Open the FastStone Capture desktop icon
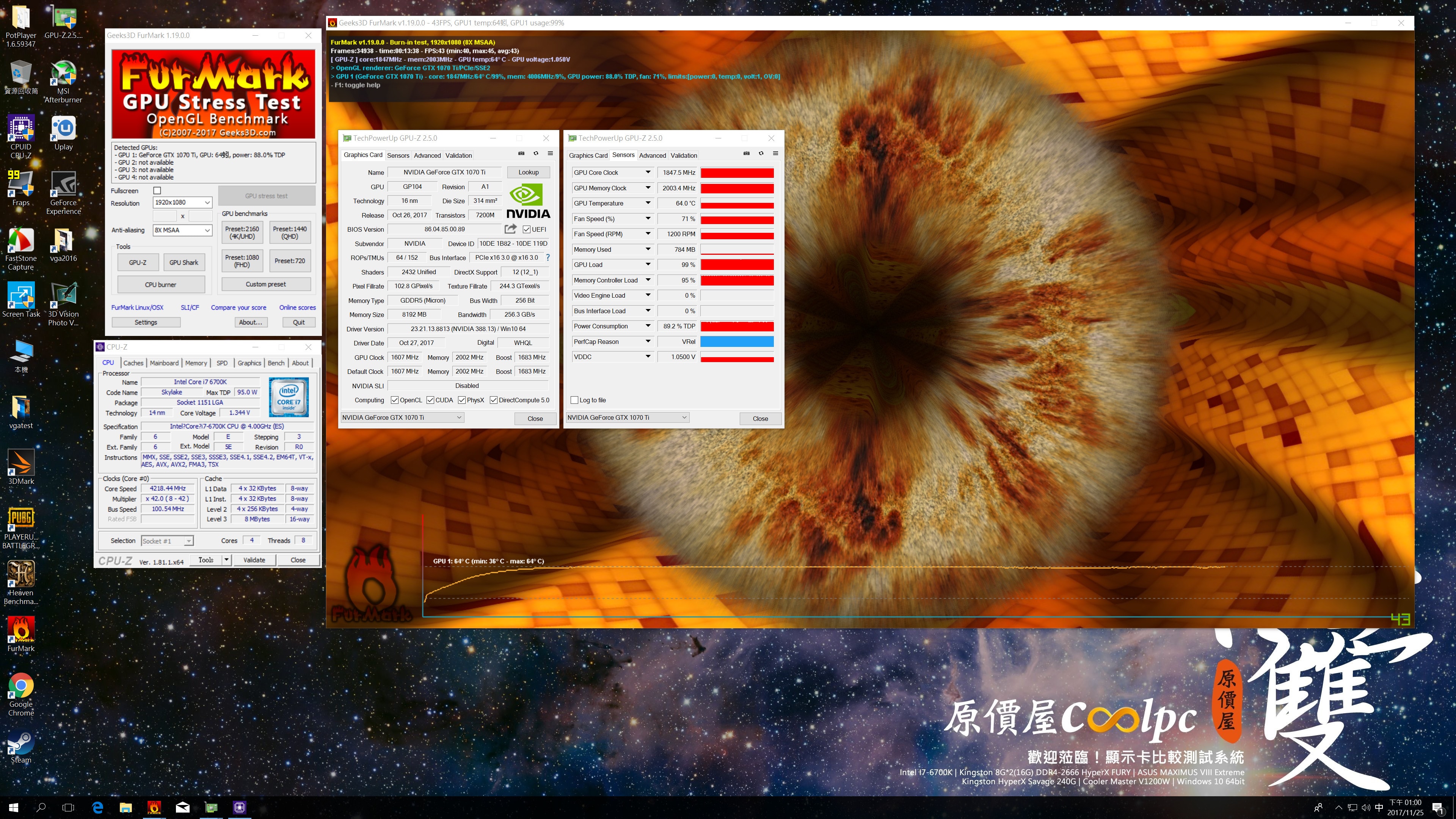Image resolution: width=1456 pixels, height=819 pixels. coord(21,249)
